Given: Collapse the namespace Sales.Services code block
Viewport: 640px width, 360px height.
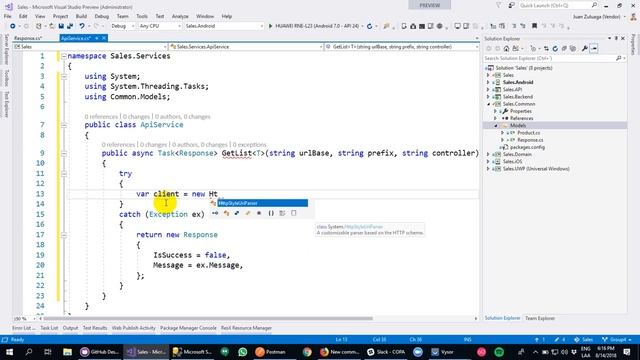Looking at the screenshot, I should tap(64, 56).
